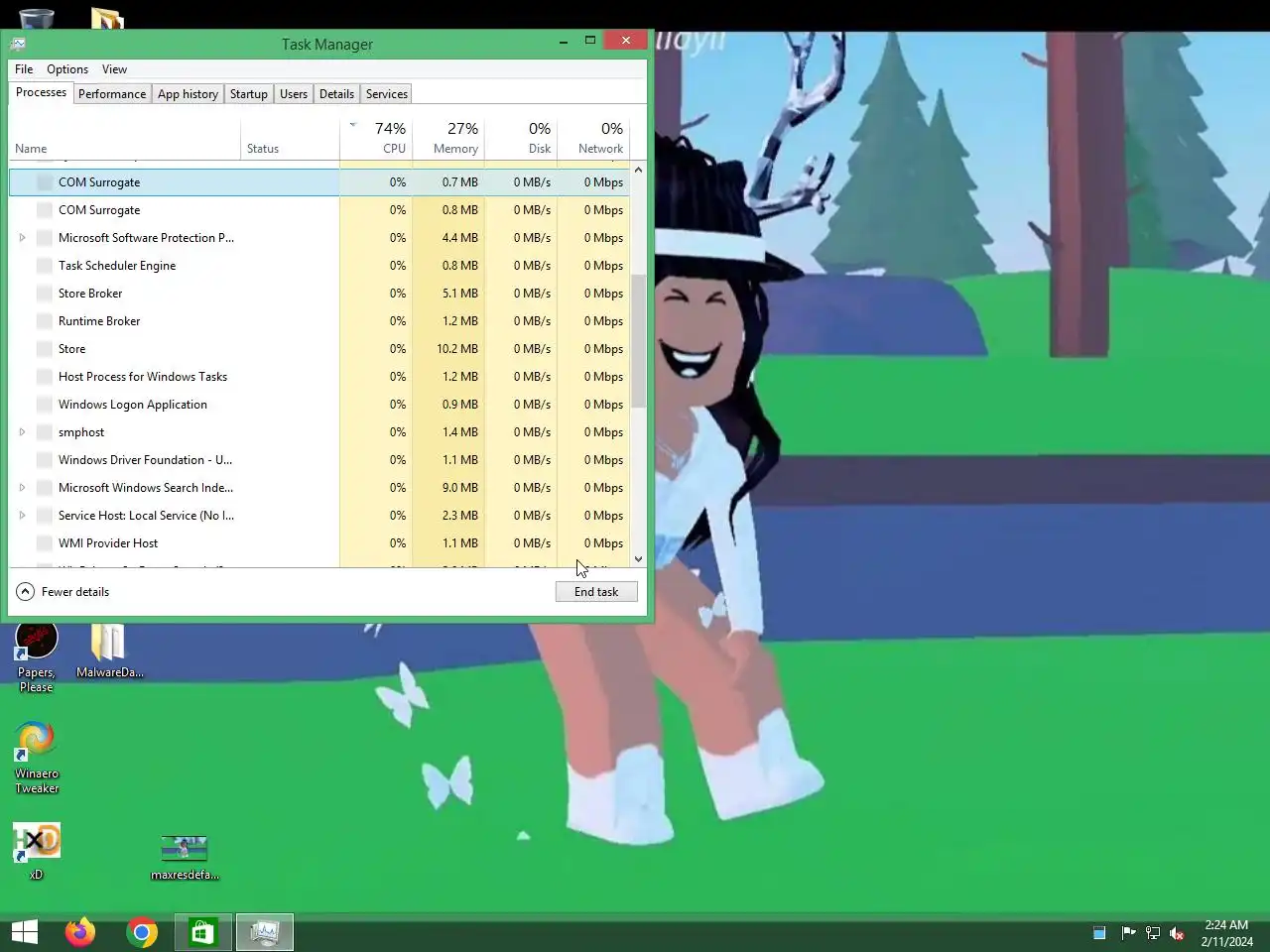Open the View menu

114,69
